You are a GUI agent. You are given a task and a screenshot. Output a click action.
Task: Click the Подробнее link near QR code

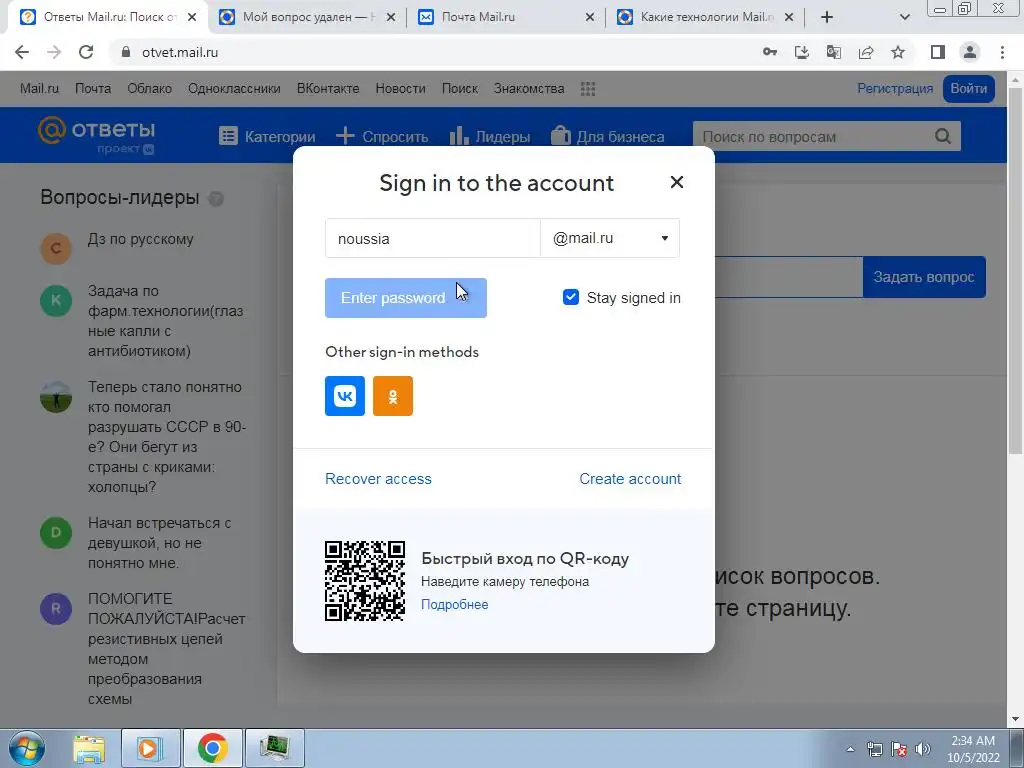[x=455, y=604]
